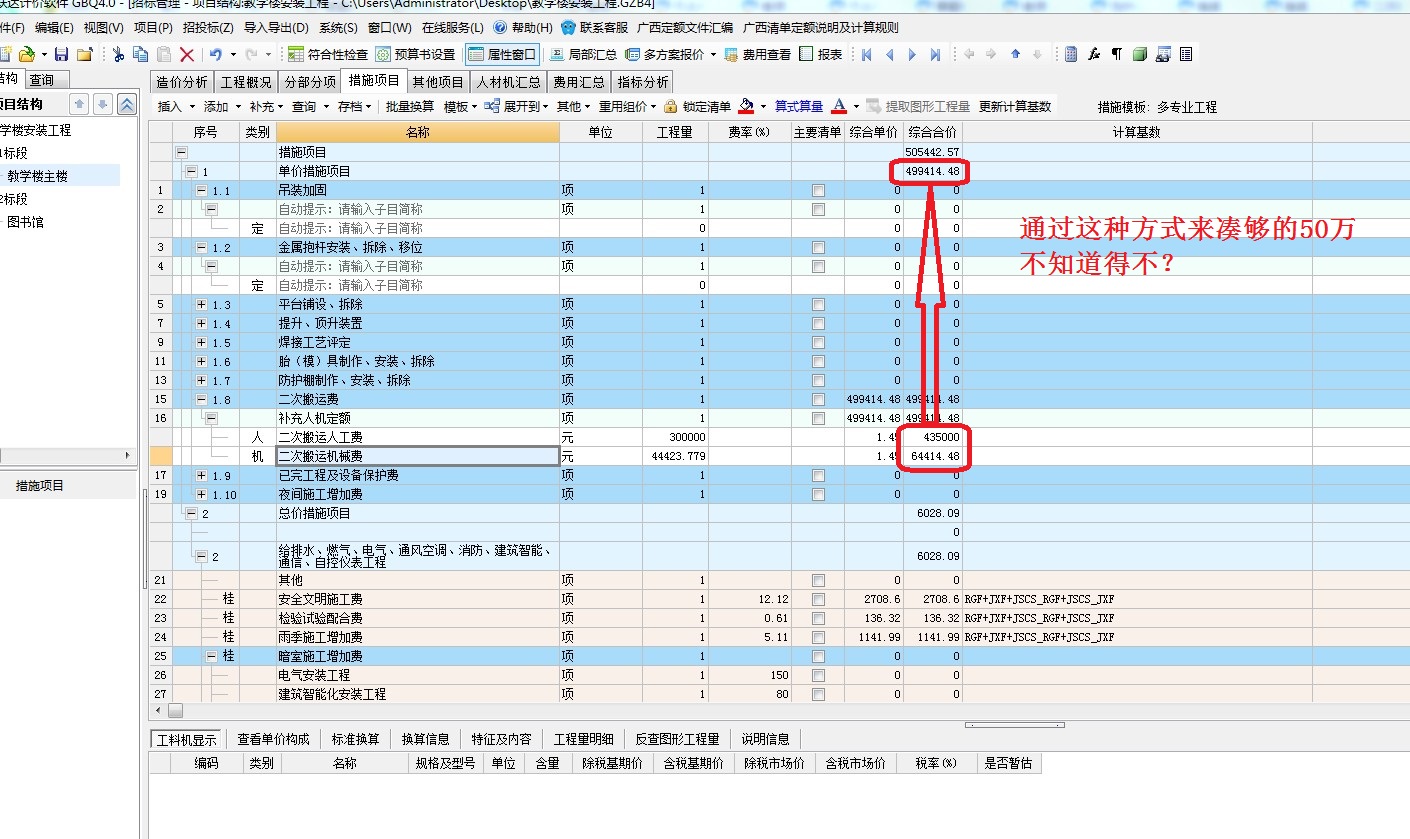Run 符合性检查 compliance check

327,54
